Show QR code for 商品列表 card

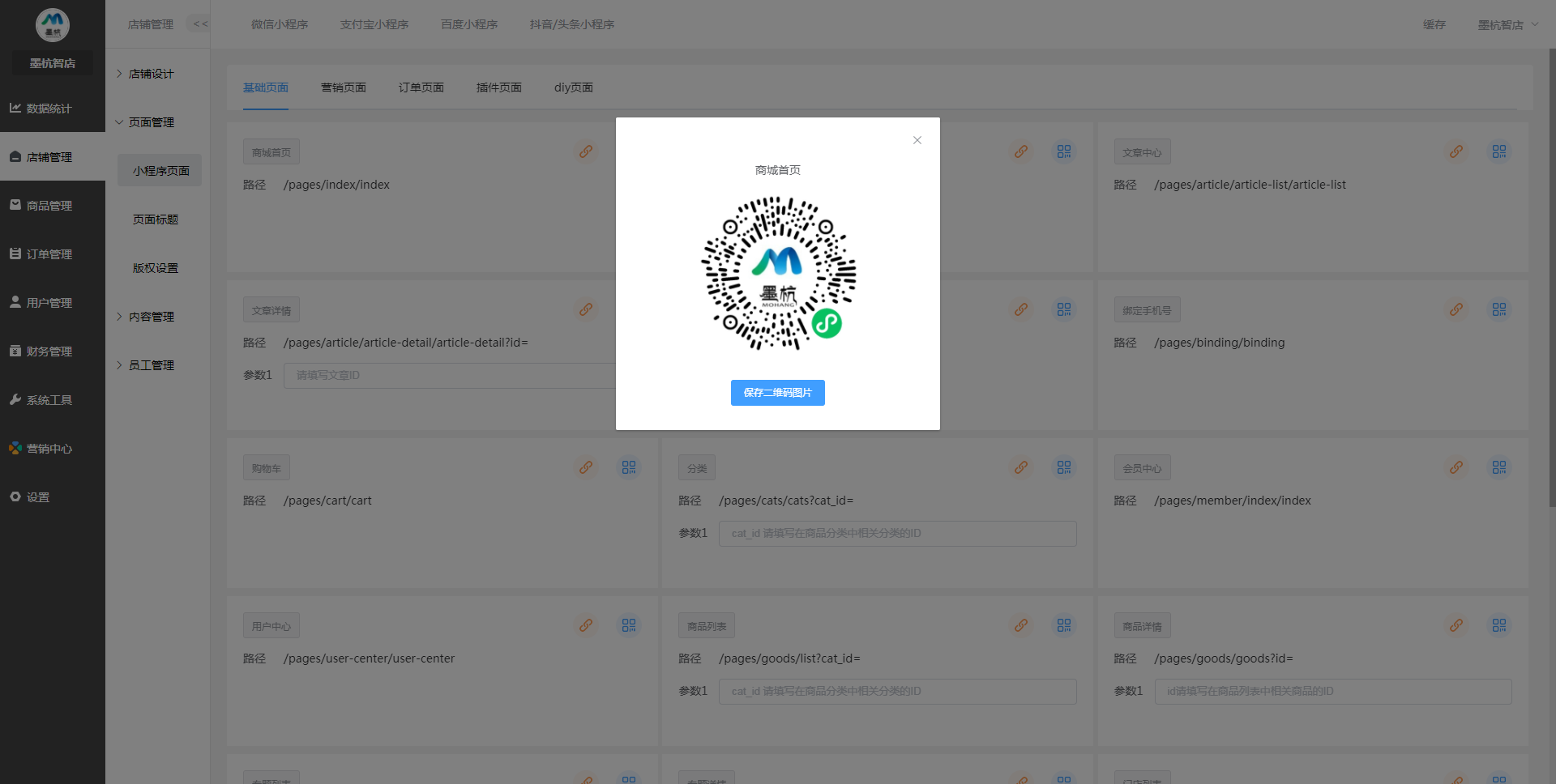tap(1064, 625)
